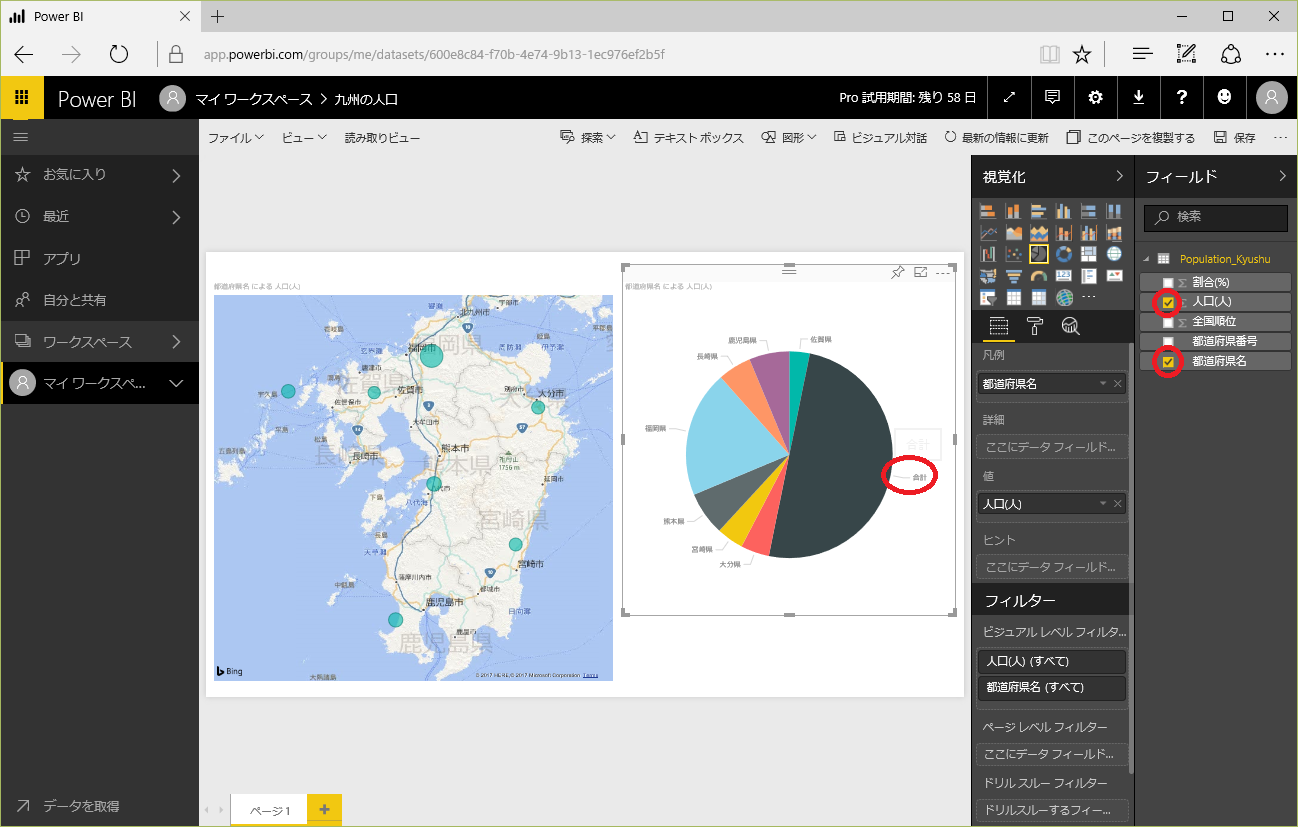Open the settings gear
The image size is (1298, 827).
click(1096, 97)
